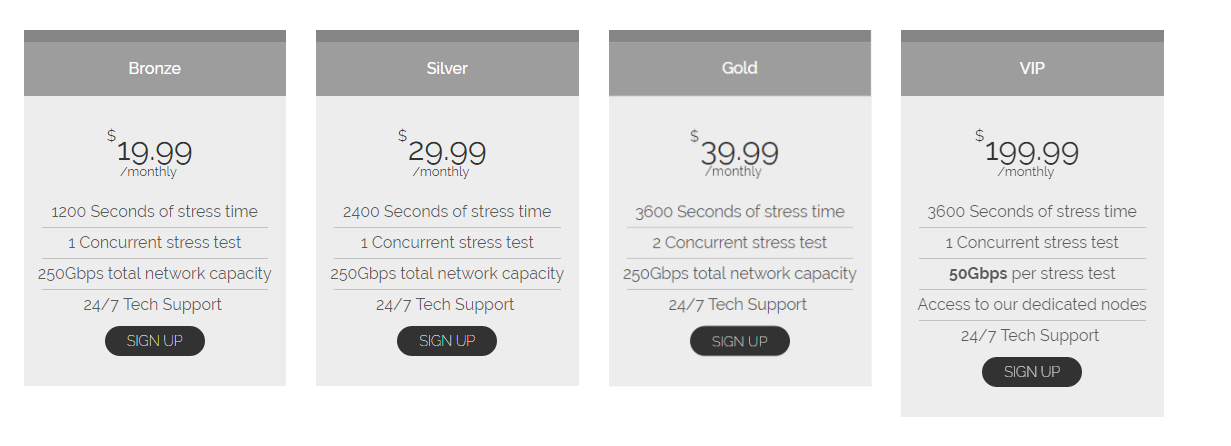This screenshot has height=446, width=1231.
Task: Select the Bronze plan header
Action: [x=155, y=69]
